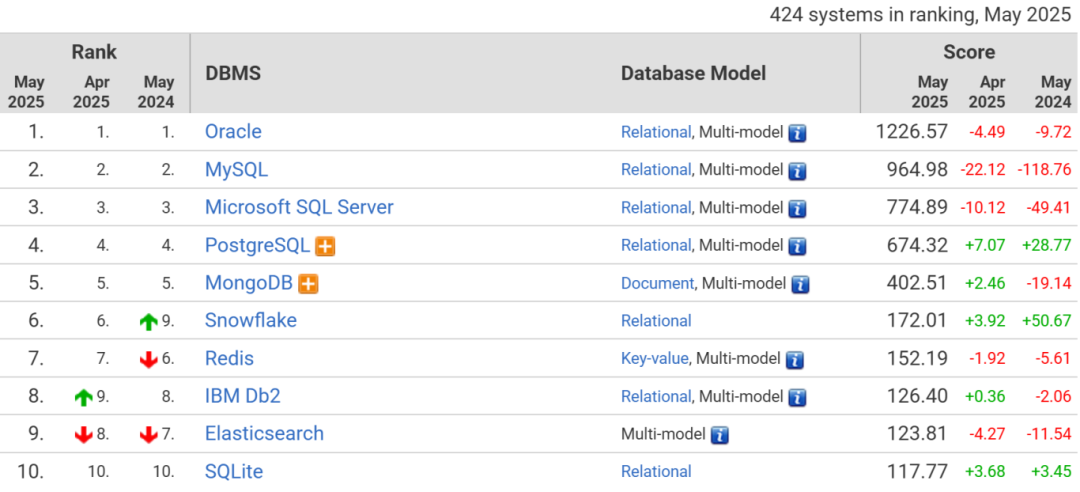Open the SQLite link
This screenshot has width=1080, height=492.
pyautogui.click(x=234, y=471)
